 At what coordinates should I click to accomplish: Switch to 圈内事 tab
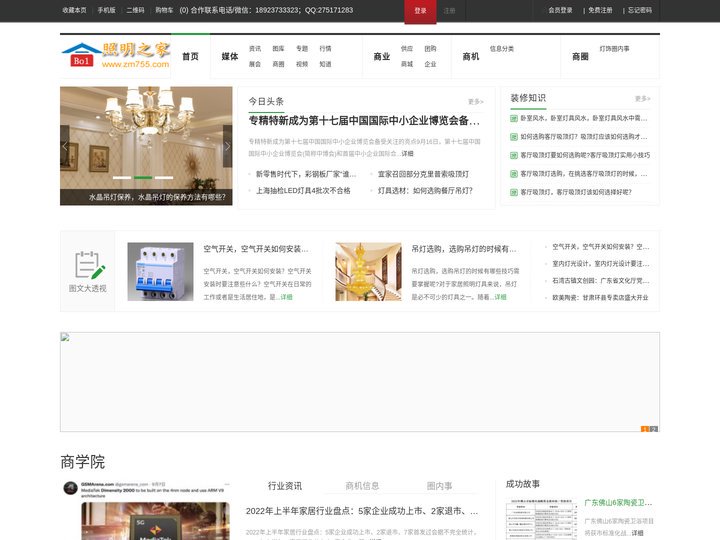coord(439,486)
